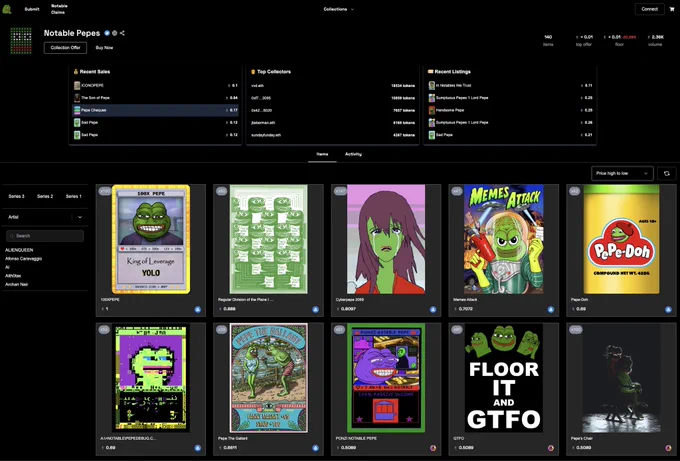Expand the Artist filter chevron
The image size is (680, 461).
[x=80, y=217]
